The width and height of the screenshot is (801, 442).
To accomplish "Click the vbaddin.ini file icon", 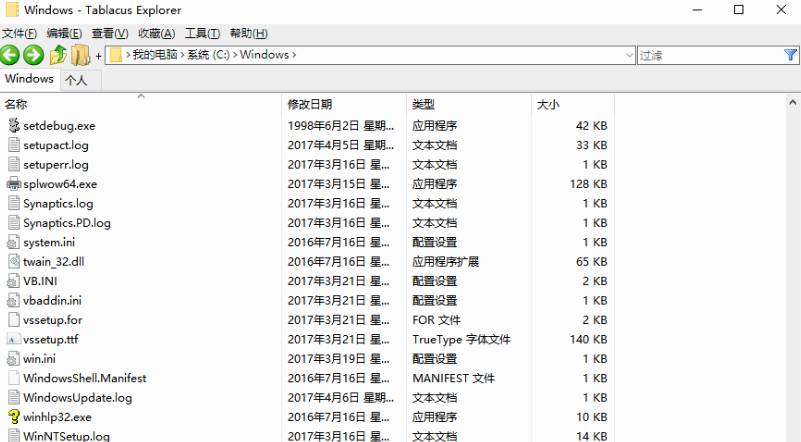I will (x=14, y=300).
